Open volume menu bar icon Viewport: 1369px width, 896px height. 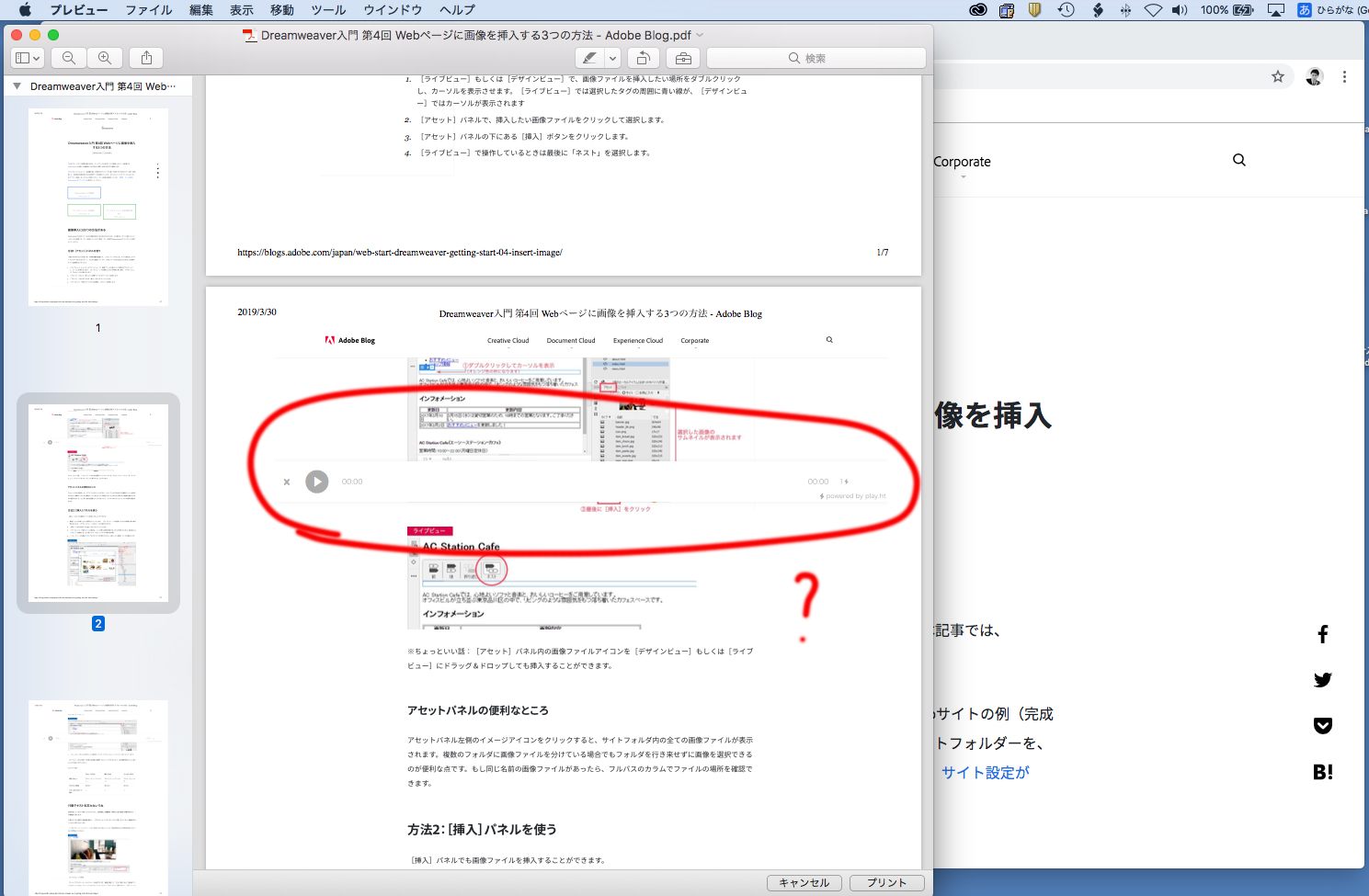coord(1180,10)
